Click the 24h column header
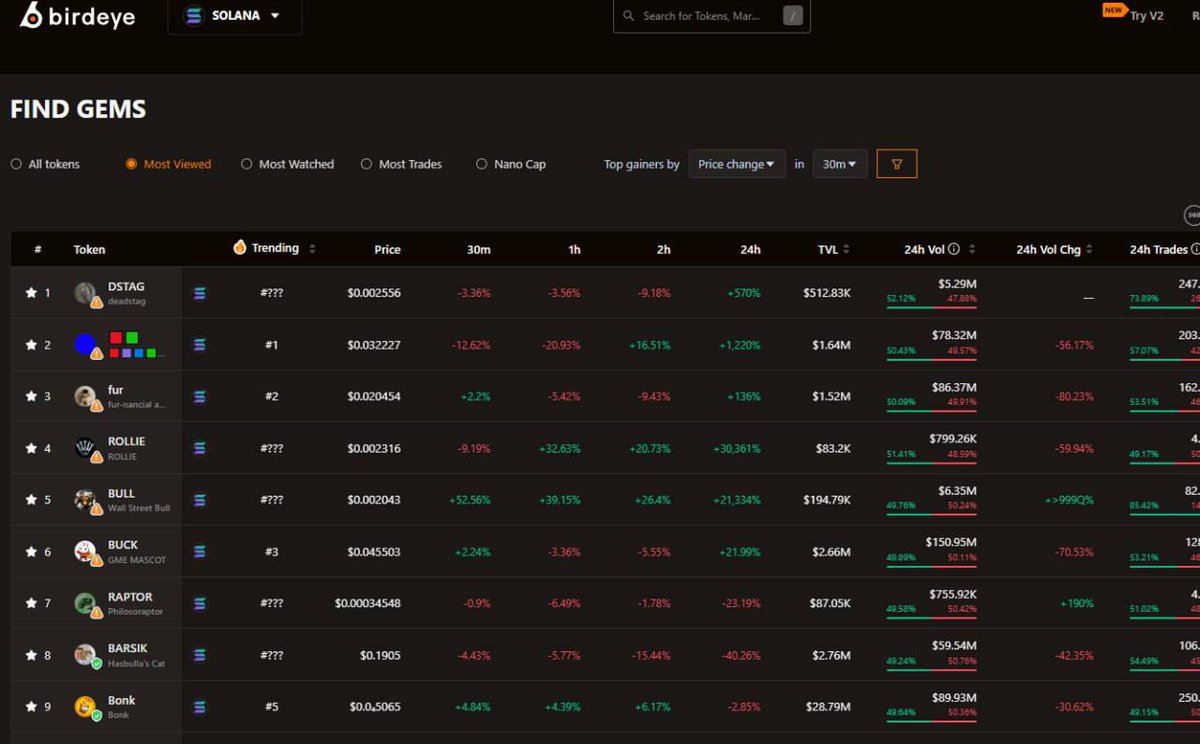The width and height of the screenshot is (1200, 744). point(750,249)
